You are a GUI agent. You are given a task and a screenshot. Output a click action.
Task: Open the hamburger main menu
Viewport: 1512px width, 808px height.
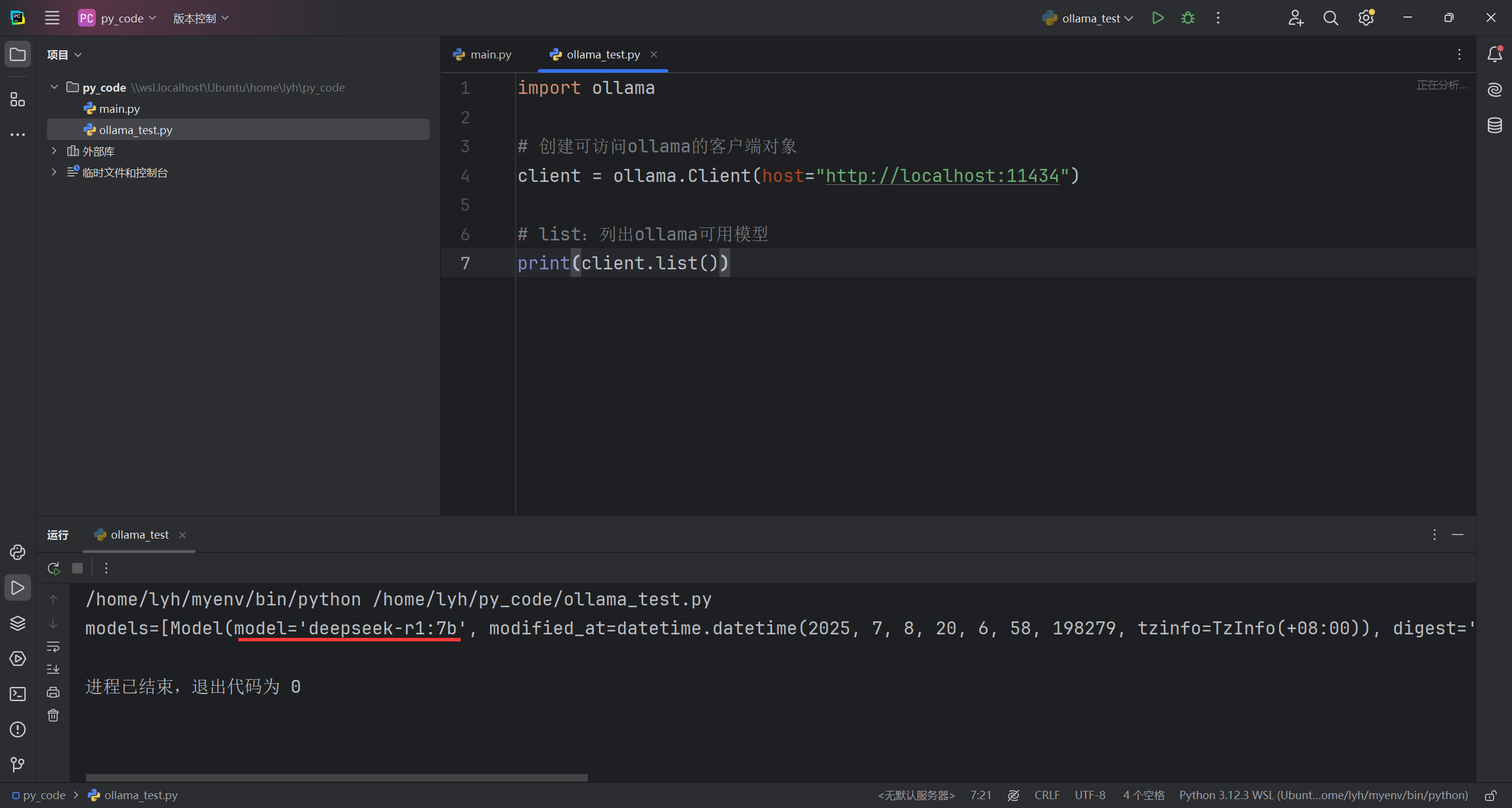(x=52, y=17)
